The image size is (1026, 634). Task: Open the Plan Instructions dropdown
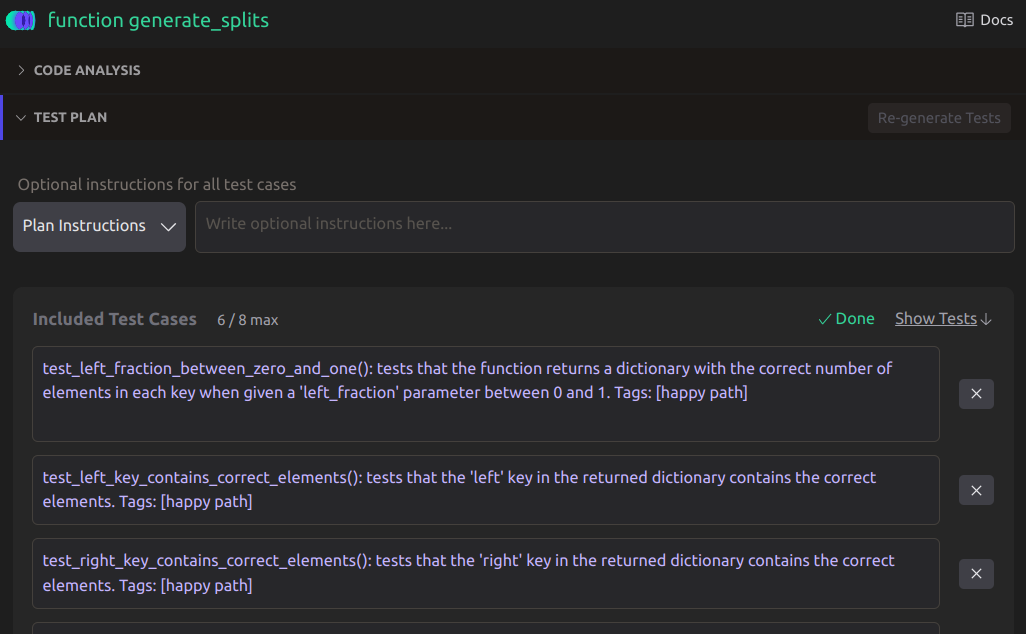(99, 226)
